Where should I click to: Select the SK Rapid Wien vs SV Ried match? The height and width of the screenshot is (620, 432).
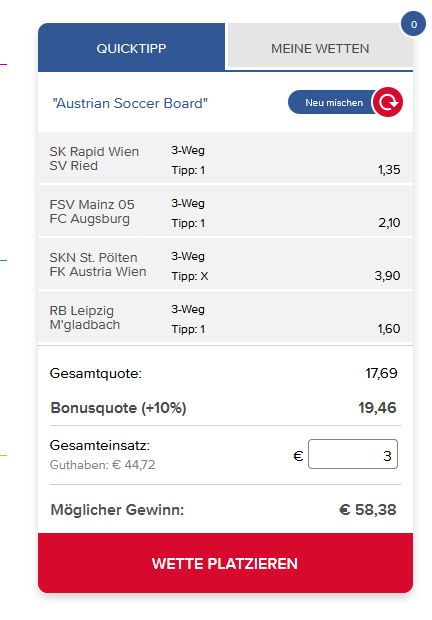[225, 158]
